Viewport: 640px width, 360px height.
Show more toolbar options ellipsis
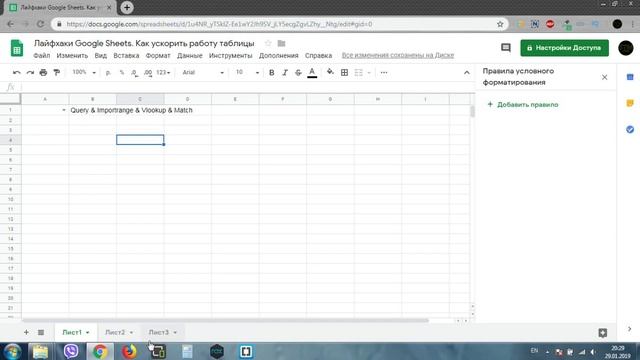384,73
